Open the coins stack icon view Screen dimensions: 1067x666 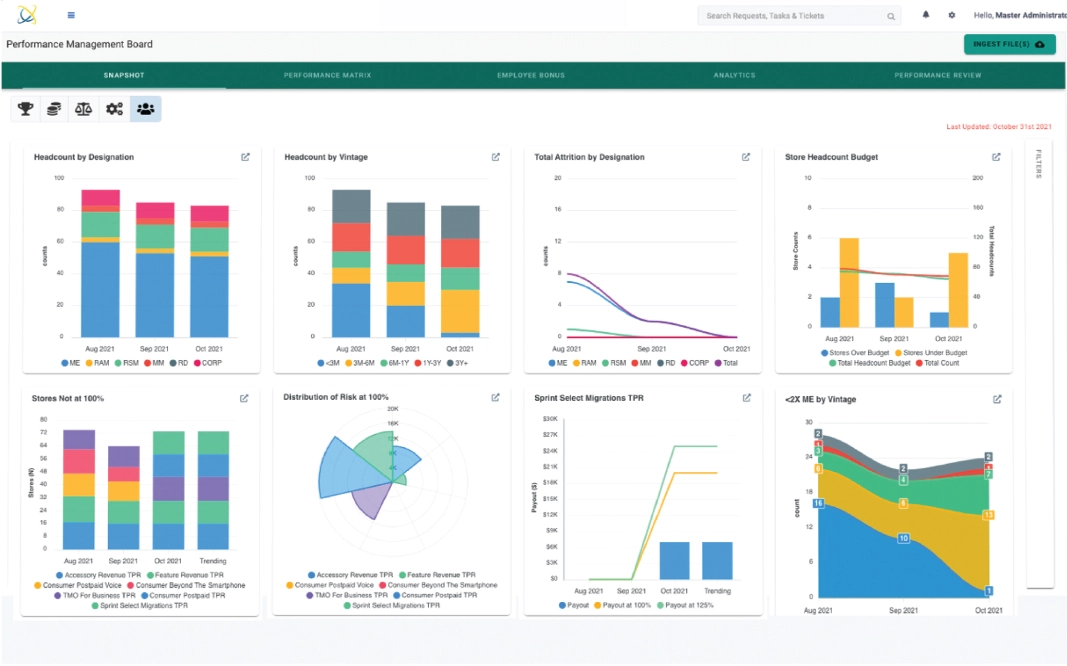click(55, 109)
